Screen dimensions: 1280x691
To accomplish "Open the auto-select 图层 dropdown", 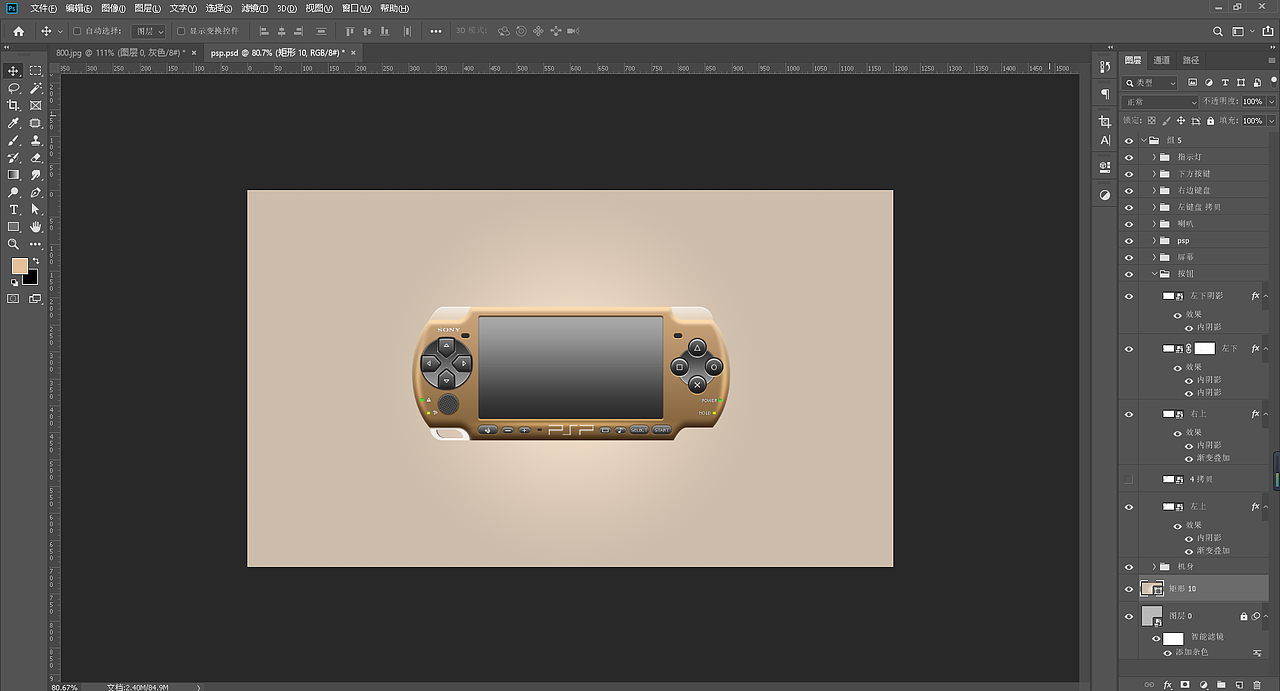I will click(x=148, y=31).
